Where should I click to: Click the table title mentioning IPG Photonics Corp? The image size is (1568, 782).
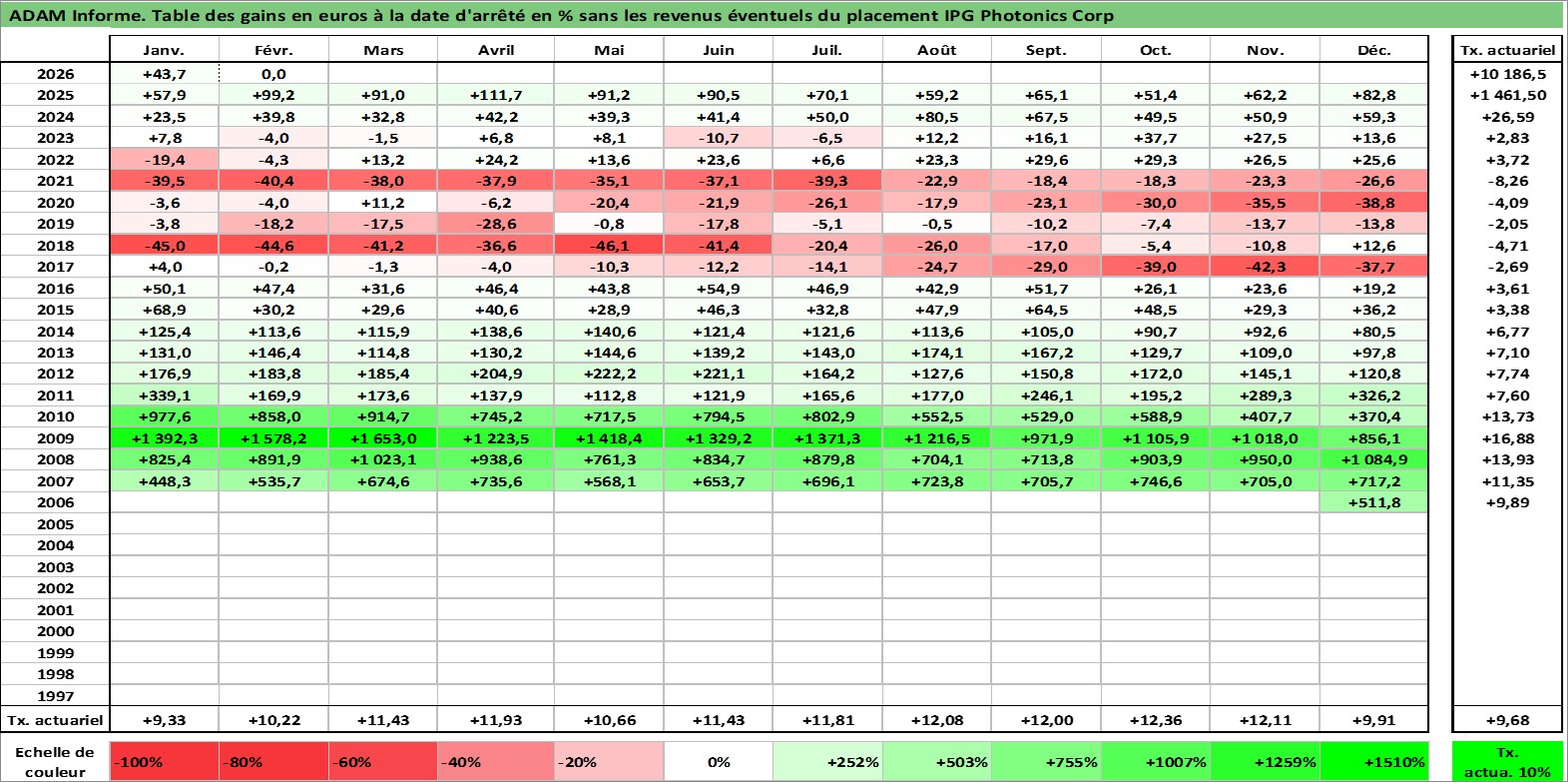tap(561, 16)
